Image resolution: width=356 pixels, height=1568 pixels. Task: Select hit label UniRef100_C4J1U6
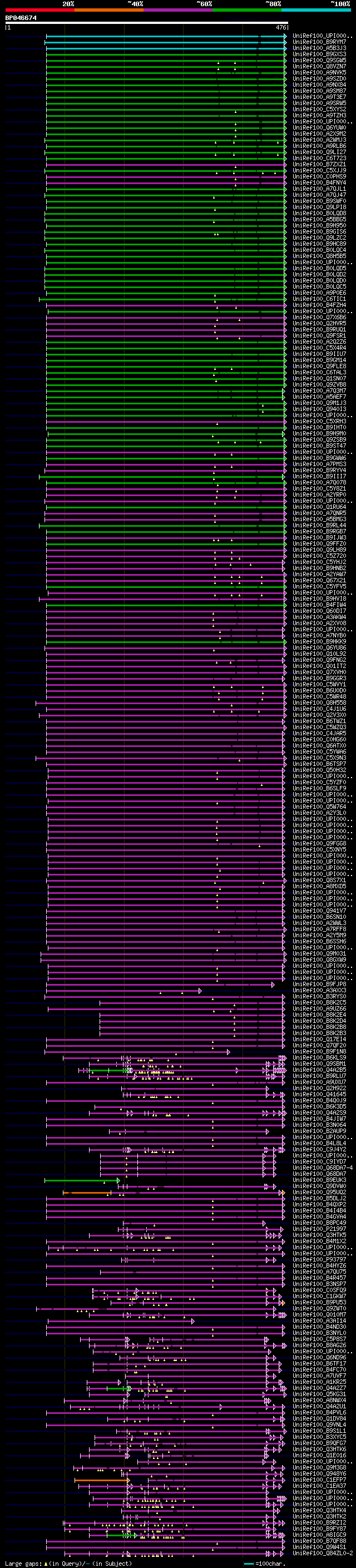[x=319, y=709]
